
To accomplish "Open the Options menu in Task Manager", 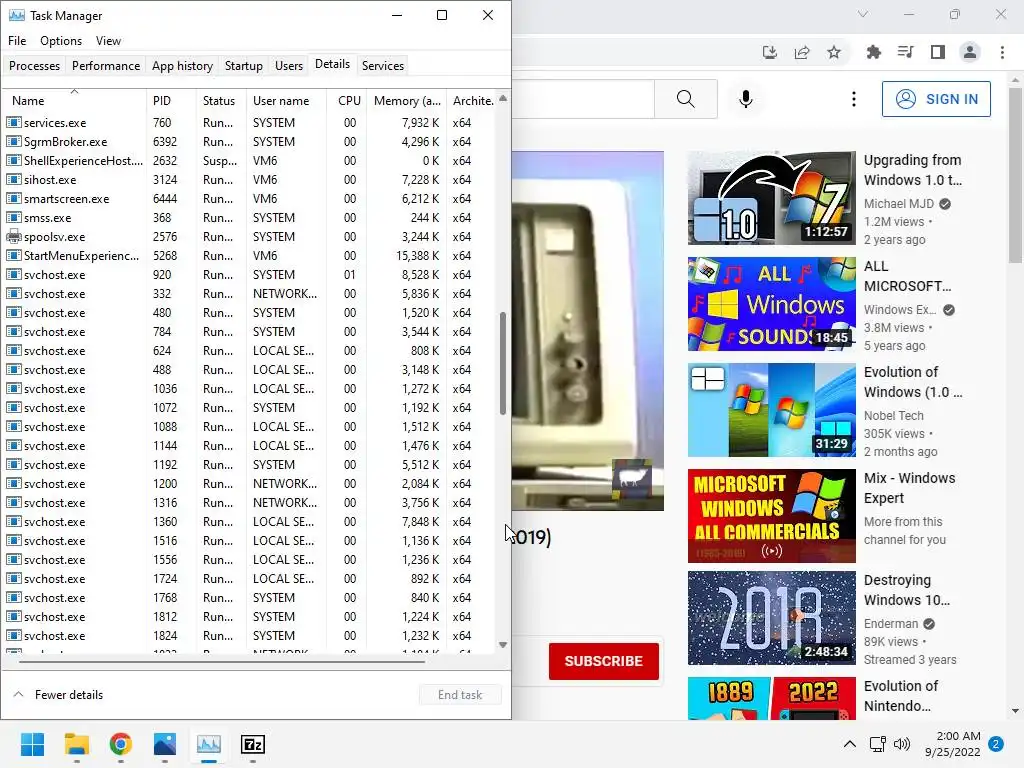I will pyautogui.click(x=61, y=40).
